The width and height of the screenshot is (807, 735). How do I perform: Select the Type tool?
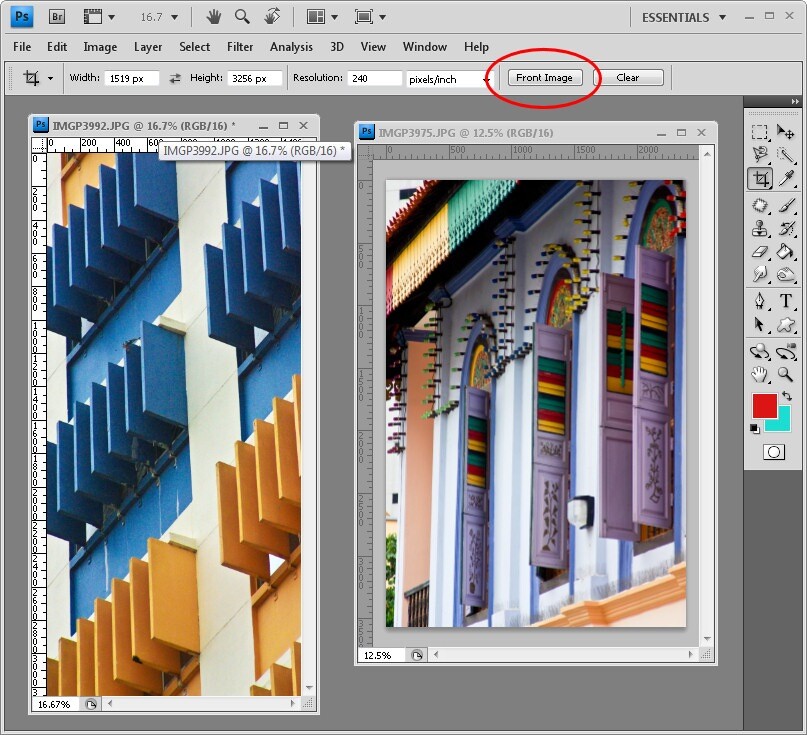pos(784,301)
